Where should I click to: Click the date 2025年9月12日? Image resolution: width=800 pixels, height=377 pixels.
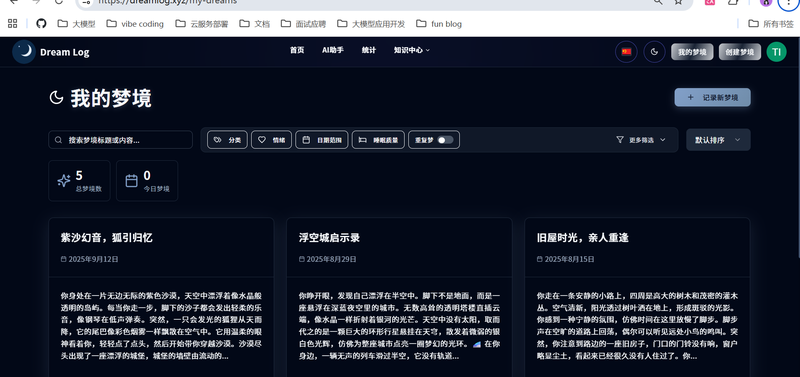click(x=93, y=259)
